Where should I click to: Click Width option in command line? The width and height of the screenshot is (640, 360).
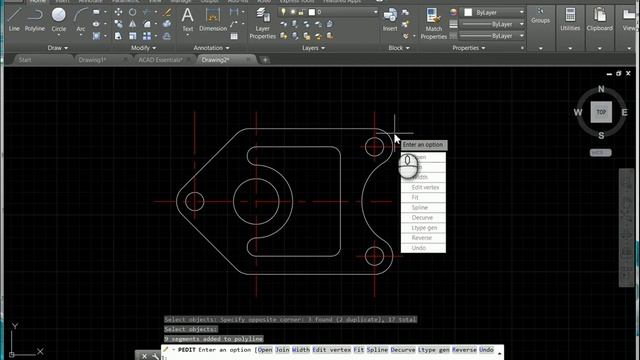tap(301, 350)
